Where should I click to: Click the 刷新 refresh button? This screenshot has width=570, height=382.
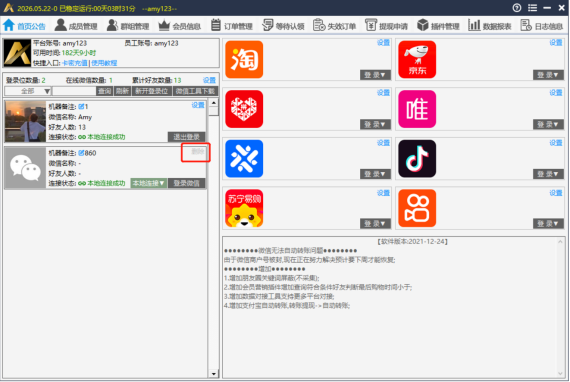click(122, 91)
